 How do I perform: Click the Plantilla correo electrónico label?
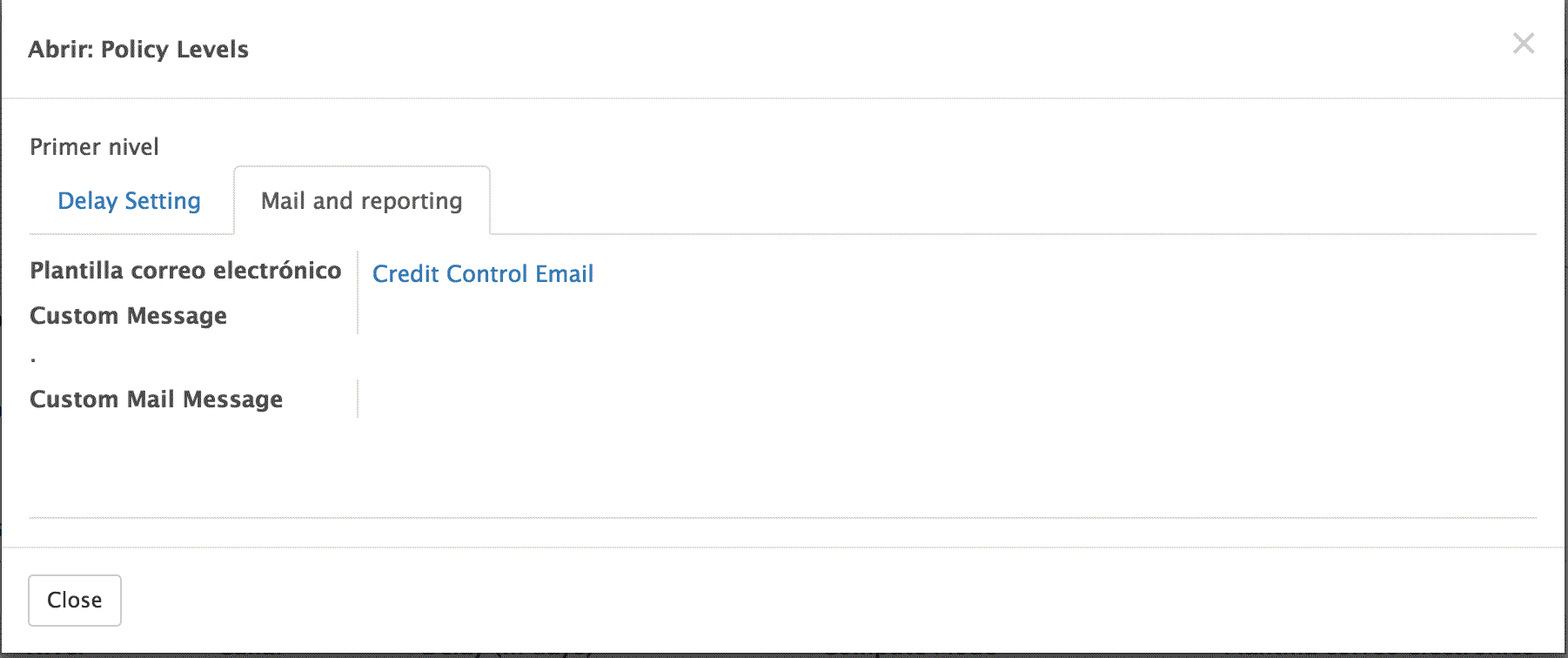[185, 271]
